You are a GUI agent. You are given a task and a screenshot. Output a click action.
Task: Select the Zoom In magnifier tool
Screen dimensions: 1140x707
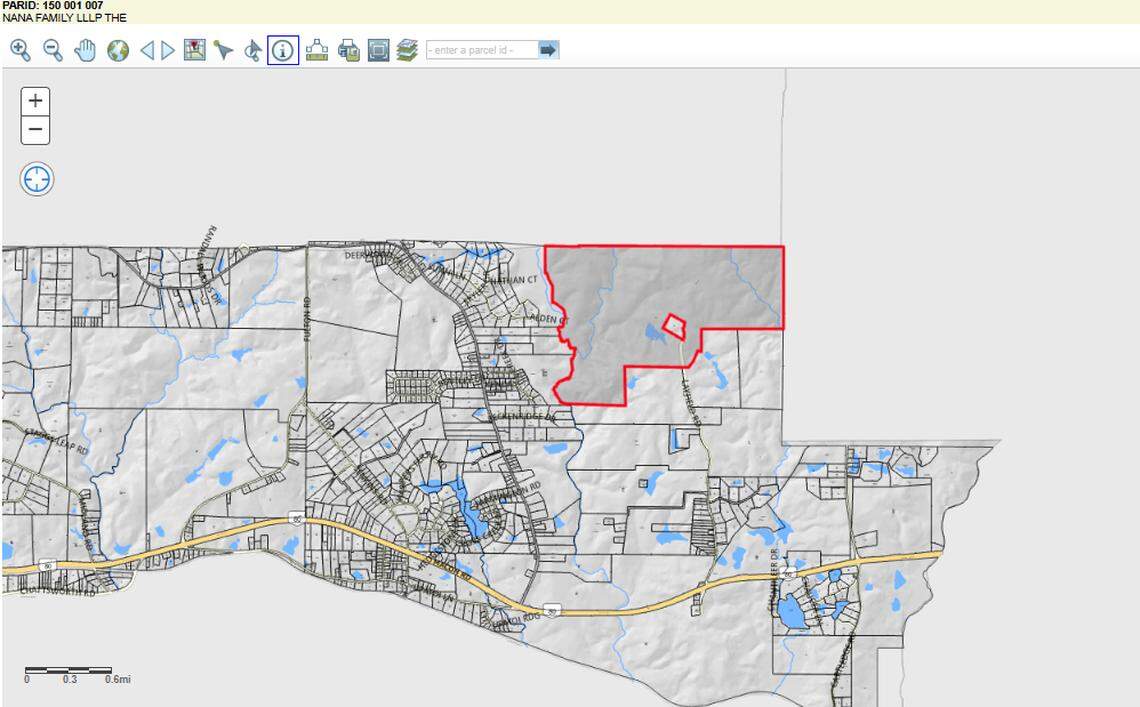(22, 49)
